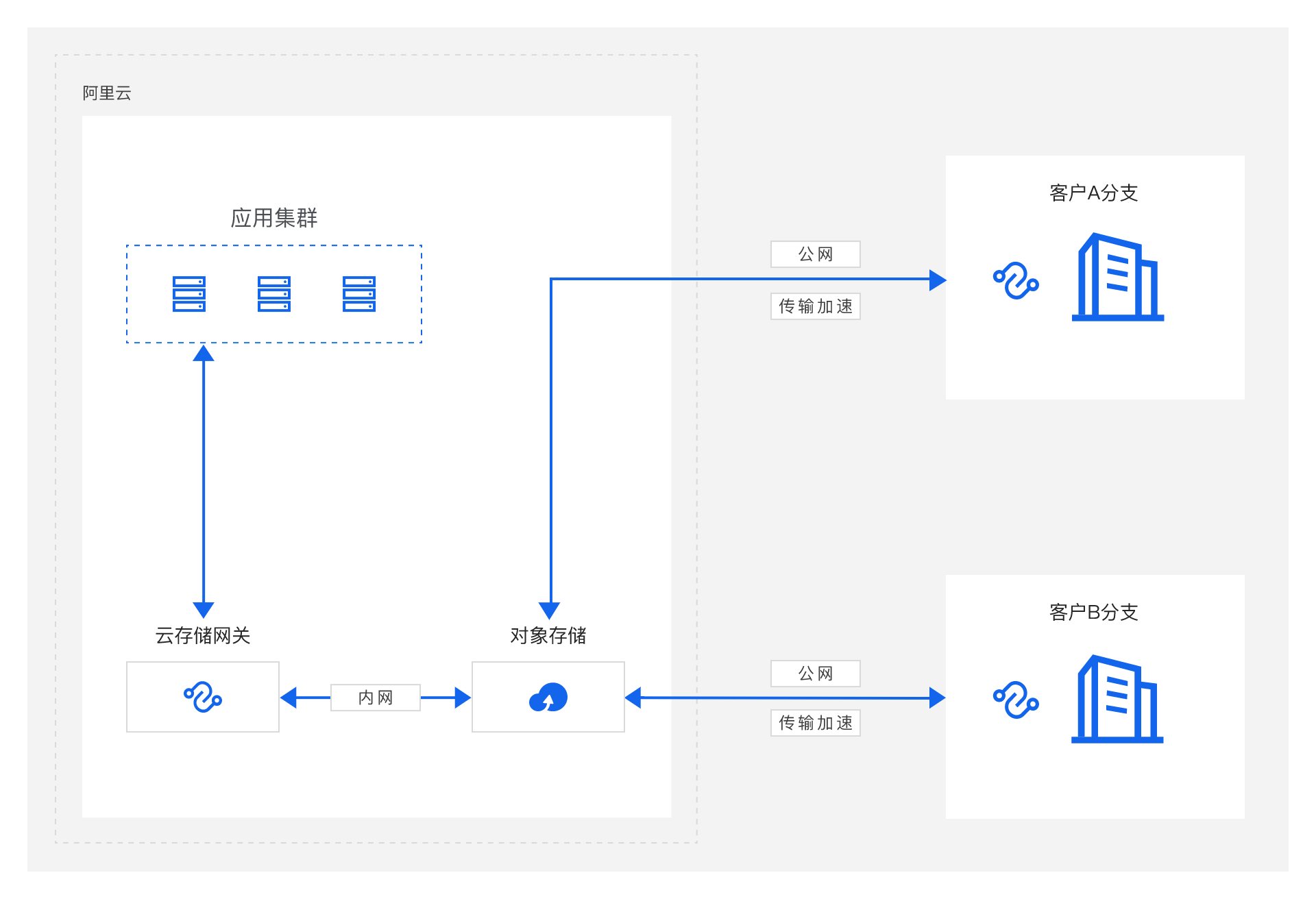The height and width of the screenshot is (899, 1316).
Task: Click the upper 传输加速 label
Action: [x=815, y=306]
